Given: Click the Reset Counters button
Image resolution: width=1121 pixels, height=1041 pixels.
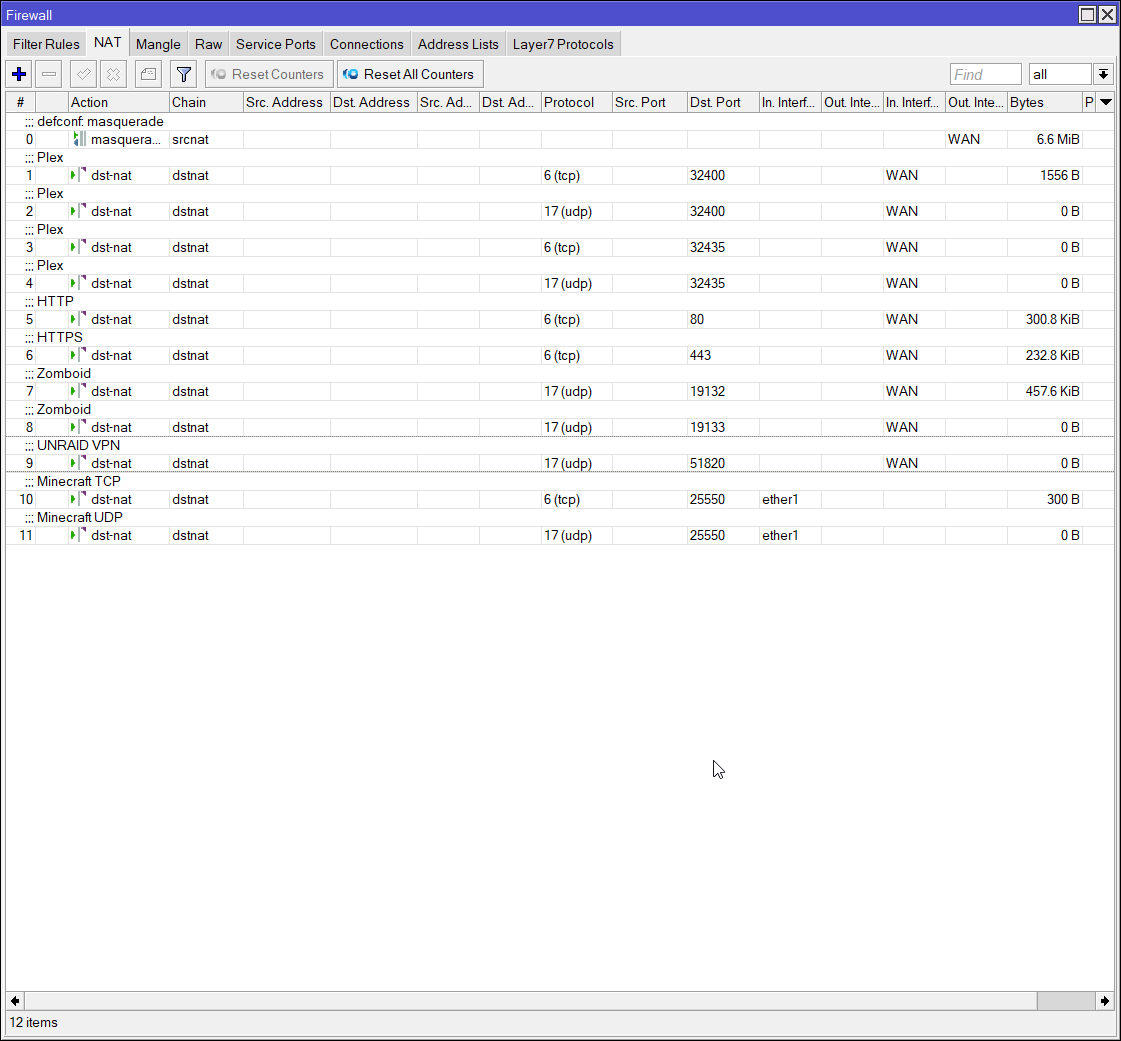Looking at the screenshot, I should 269,74.
